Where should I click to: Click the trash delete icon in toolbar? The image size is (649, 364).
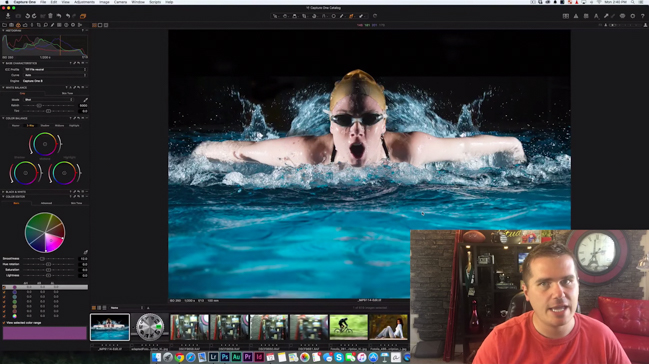point(50,16)
